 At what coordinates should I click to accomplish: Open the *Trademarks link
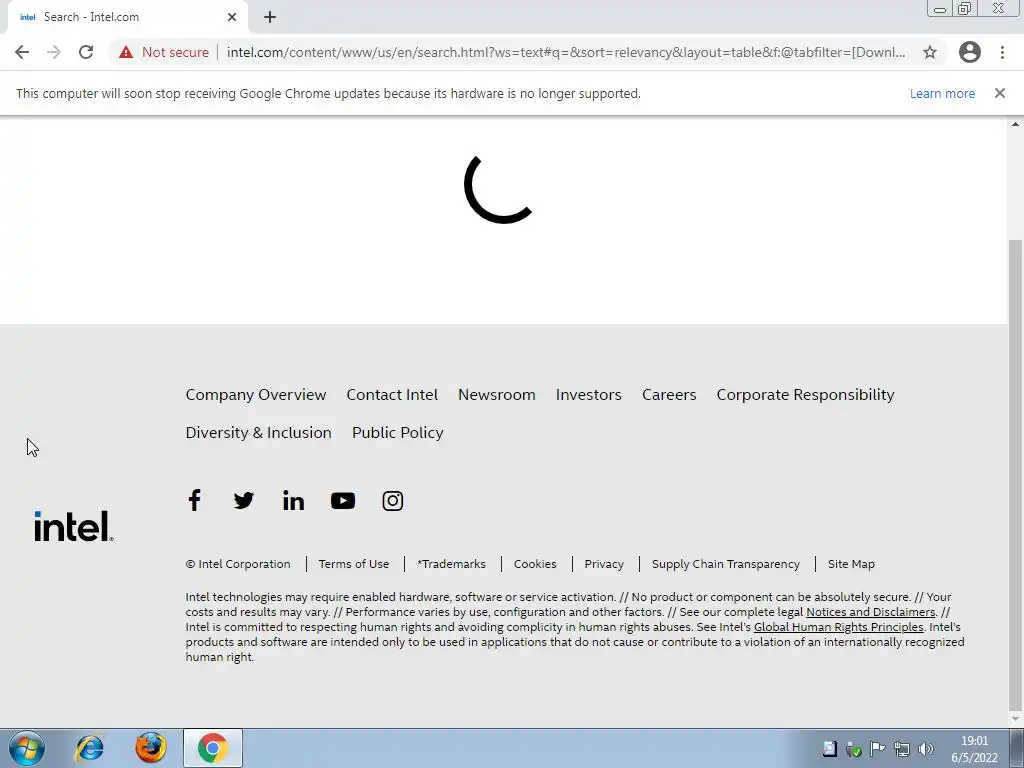[451, 564]
